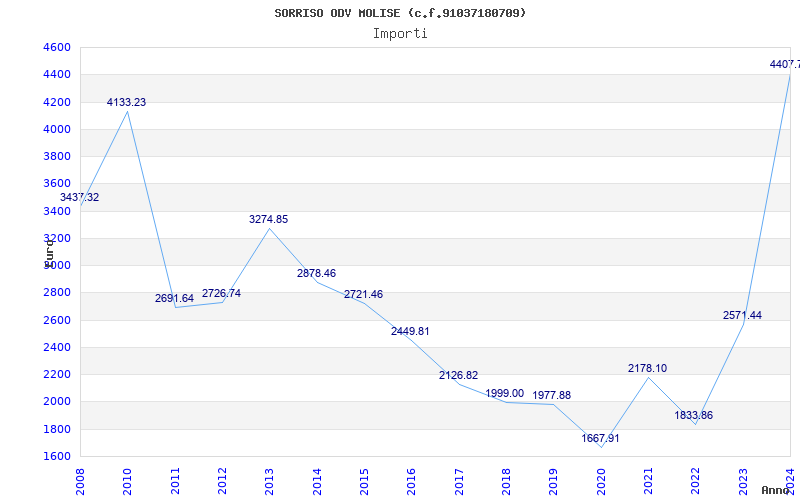Click the 2008 x-axis year label
Screen dimensions: 800x500
80,481
